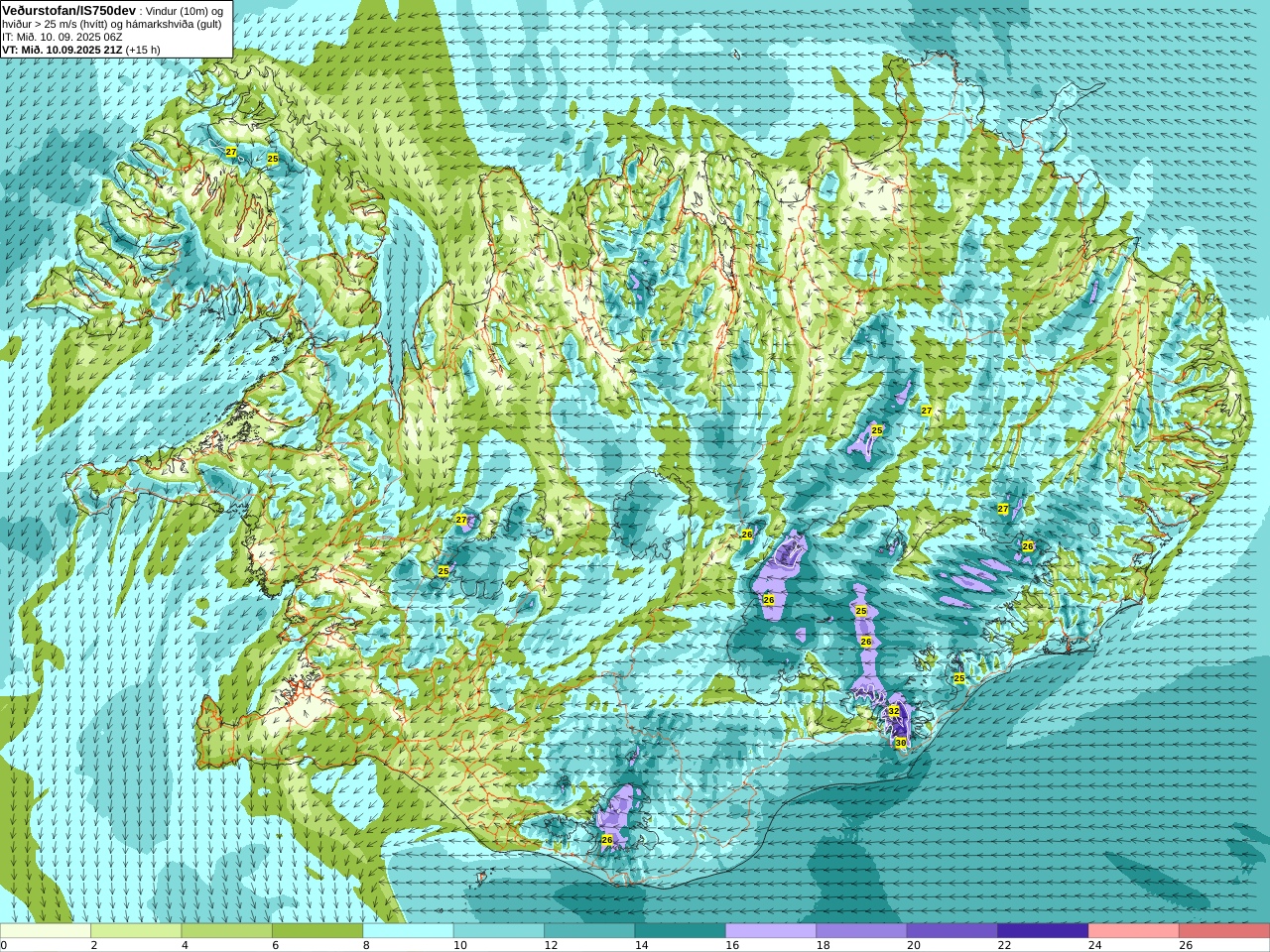Click the pale yellow 0–2 legend swatch
This screenshot has width=1270, height=952.
pyautogui.click(x=46, y=931)
